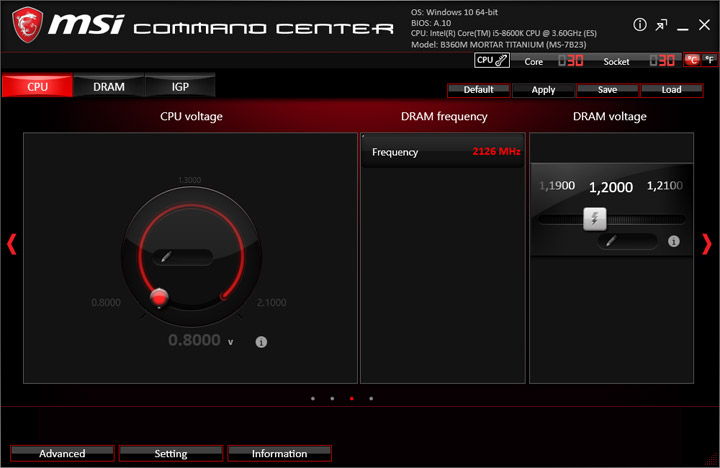Open the Setting menu
This screenshot has height=468, width=720.
coord(171,453)
